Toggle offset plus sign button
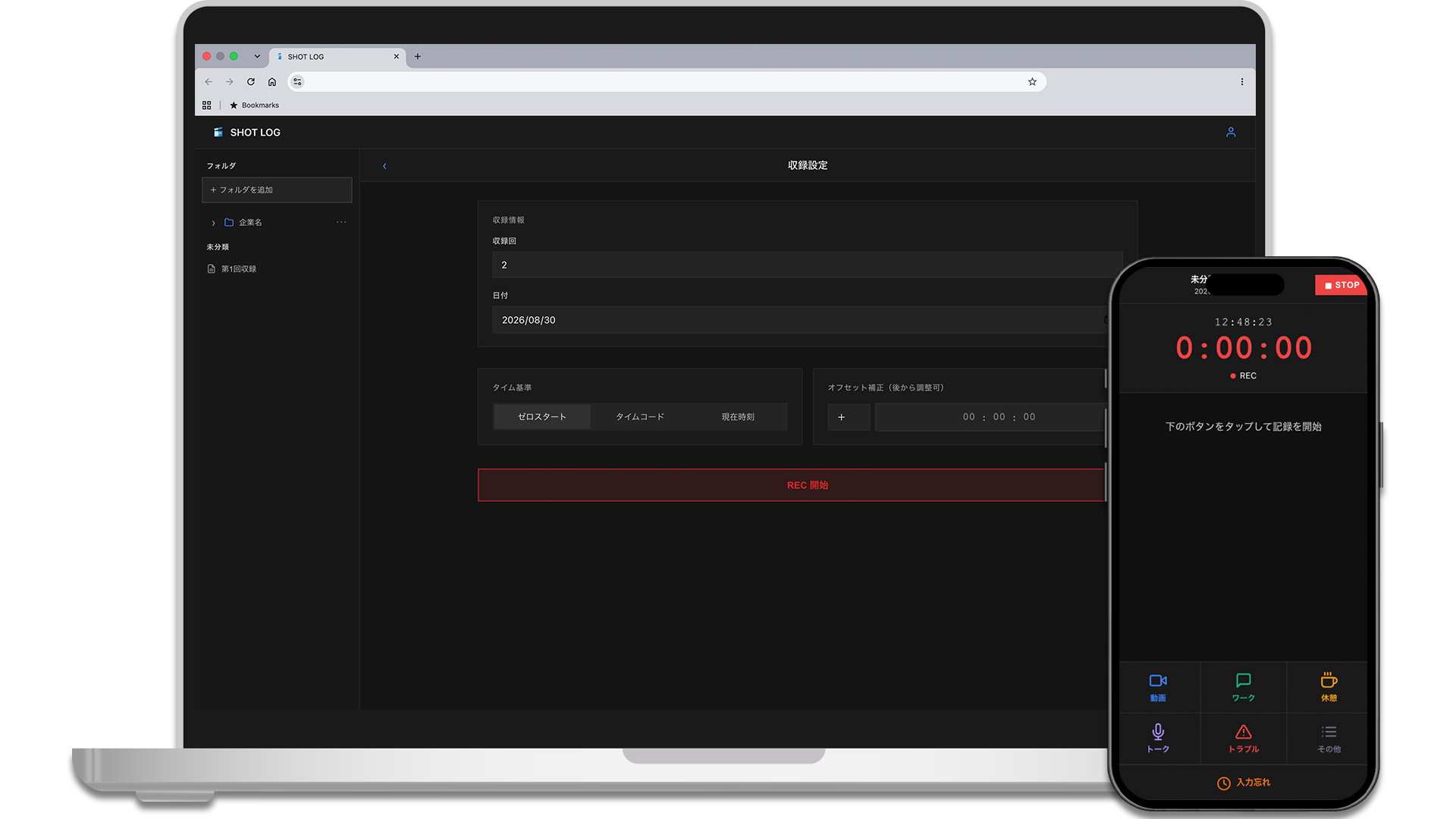1456x819 pixels. [x=849, y=417]
